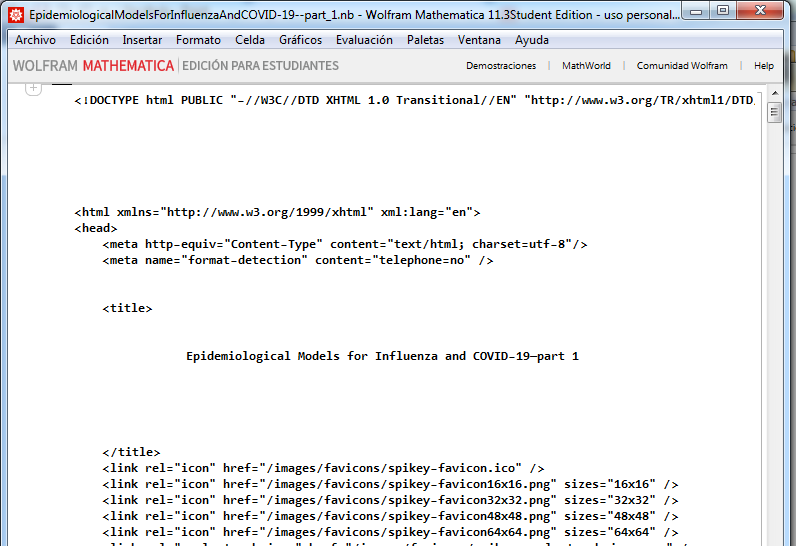Click the <head> tag line
Screen dimensions: 796x546
(x=96, y=228)
